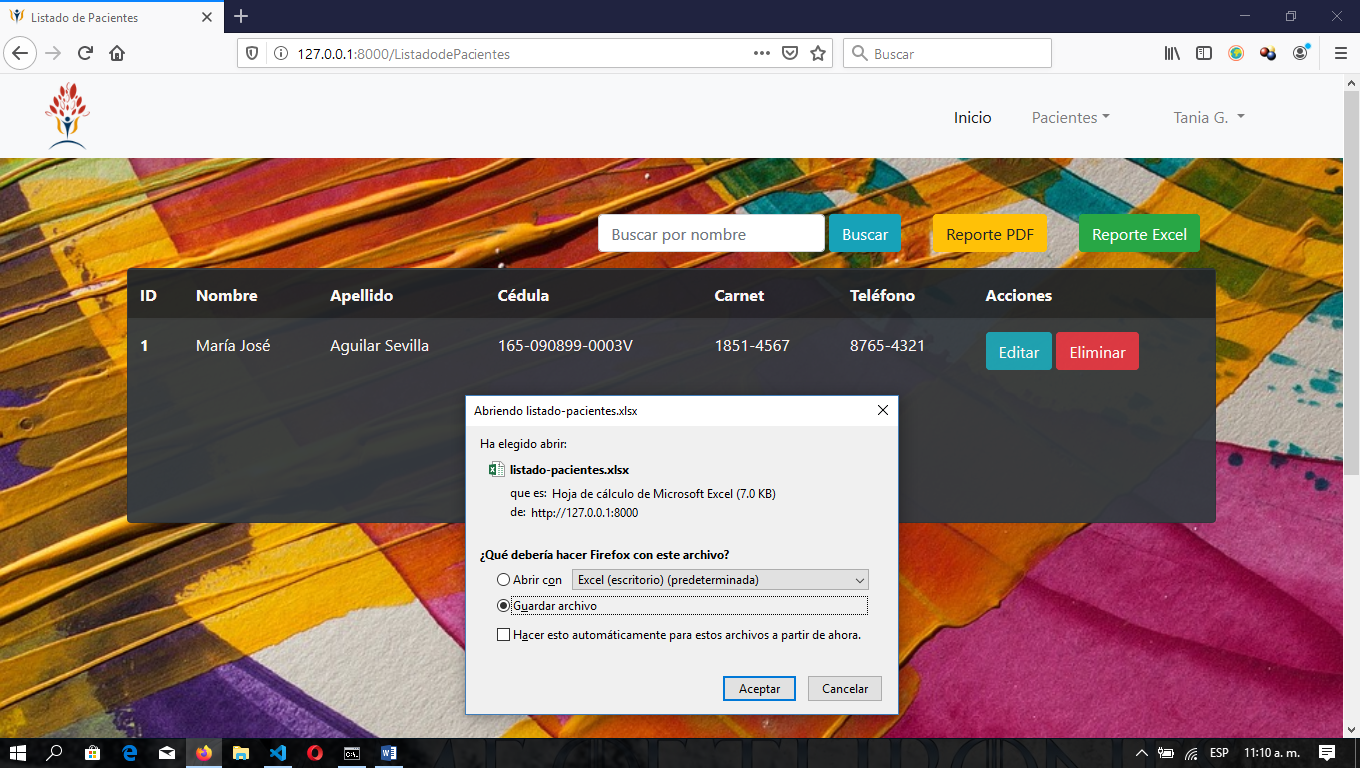Open the Firefox library icon

[x=1172, y=53]
